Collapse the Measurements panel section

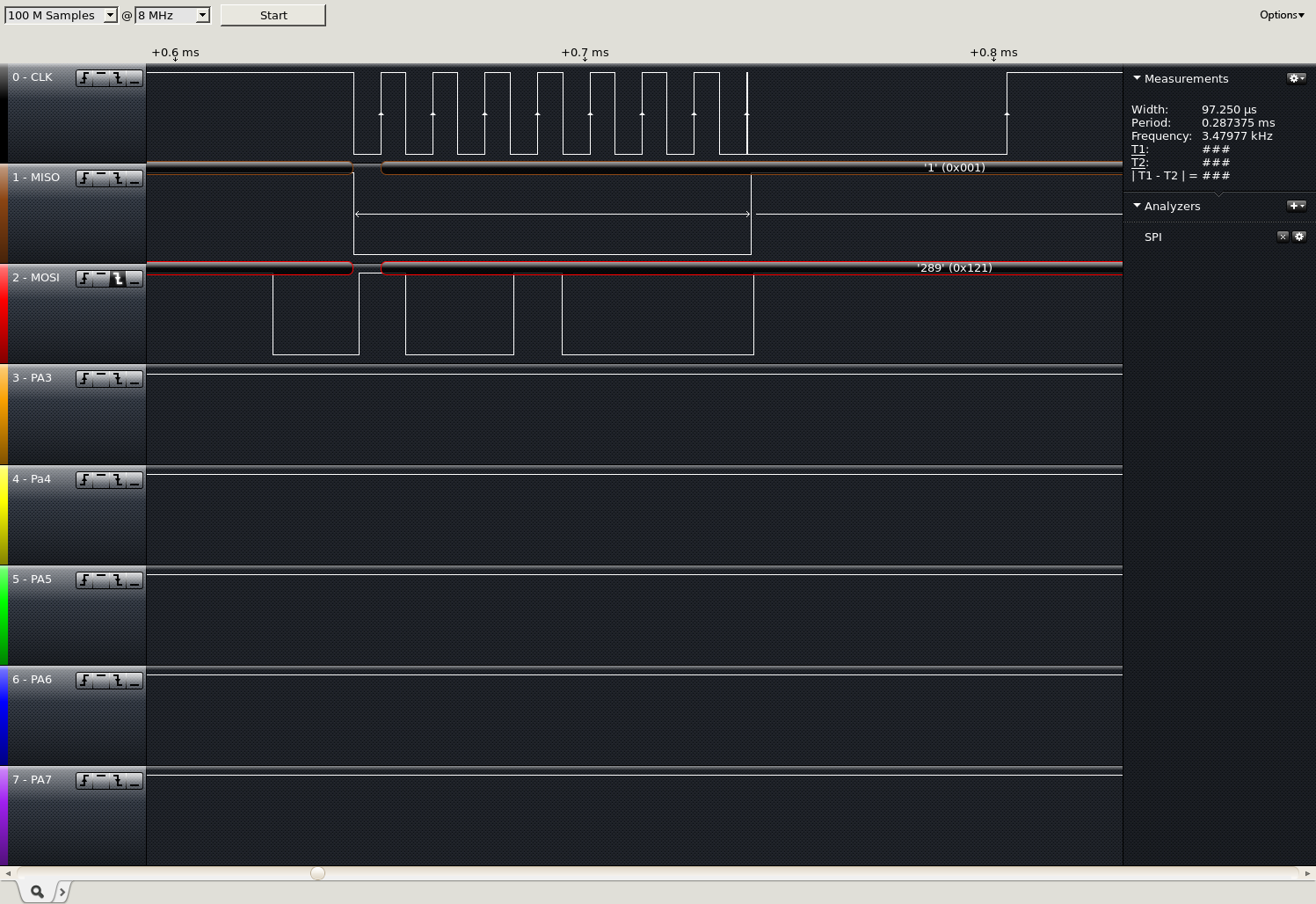(x=1137, y=78)
